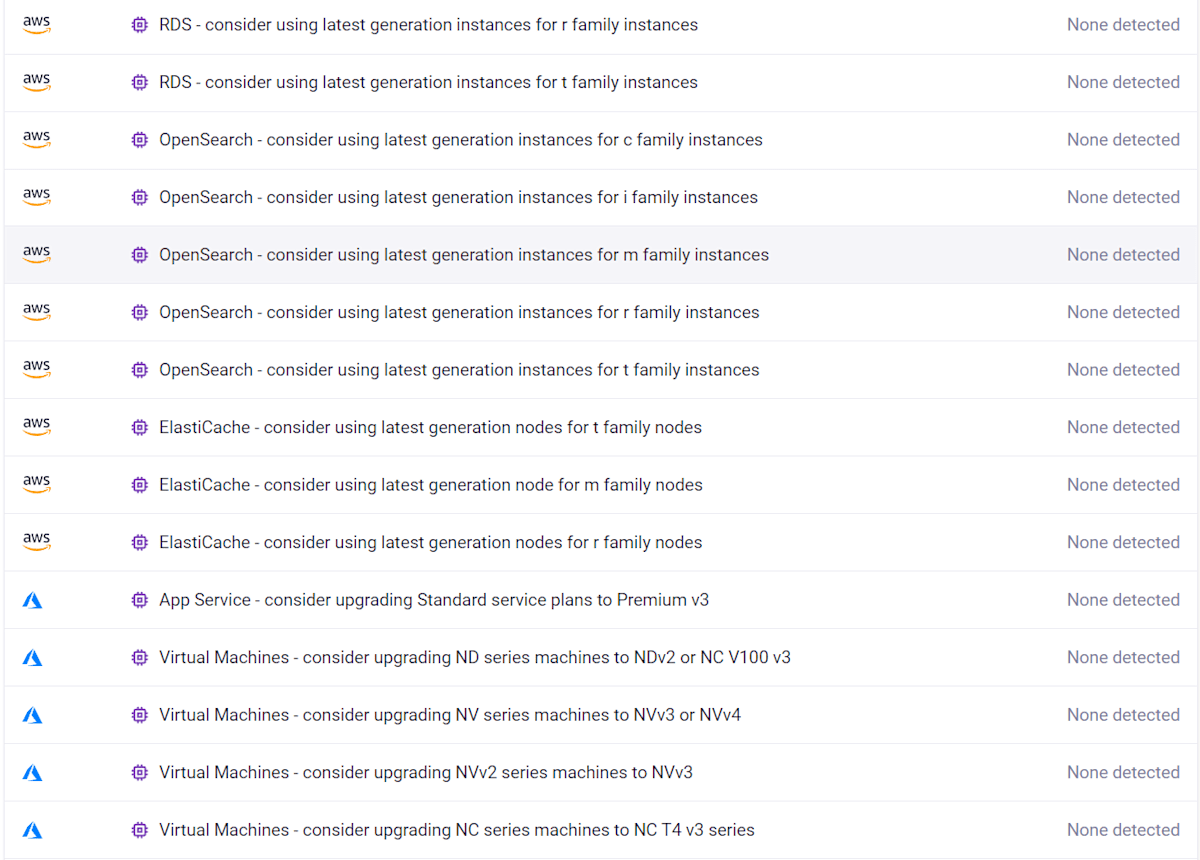This screenshot has height=860, width=1200.
Task: Click the chip icon beside OpenSearch t family
Action: [140, 370]
